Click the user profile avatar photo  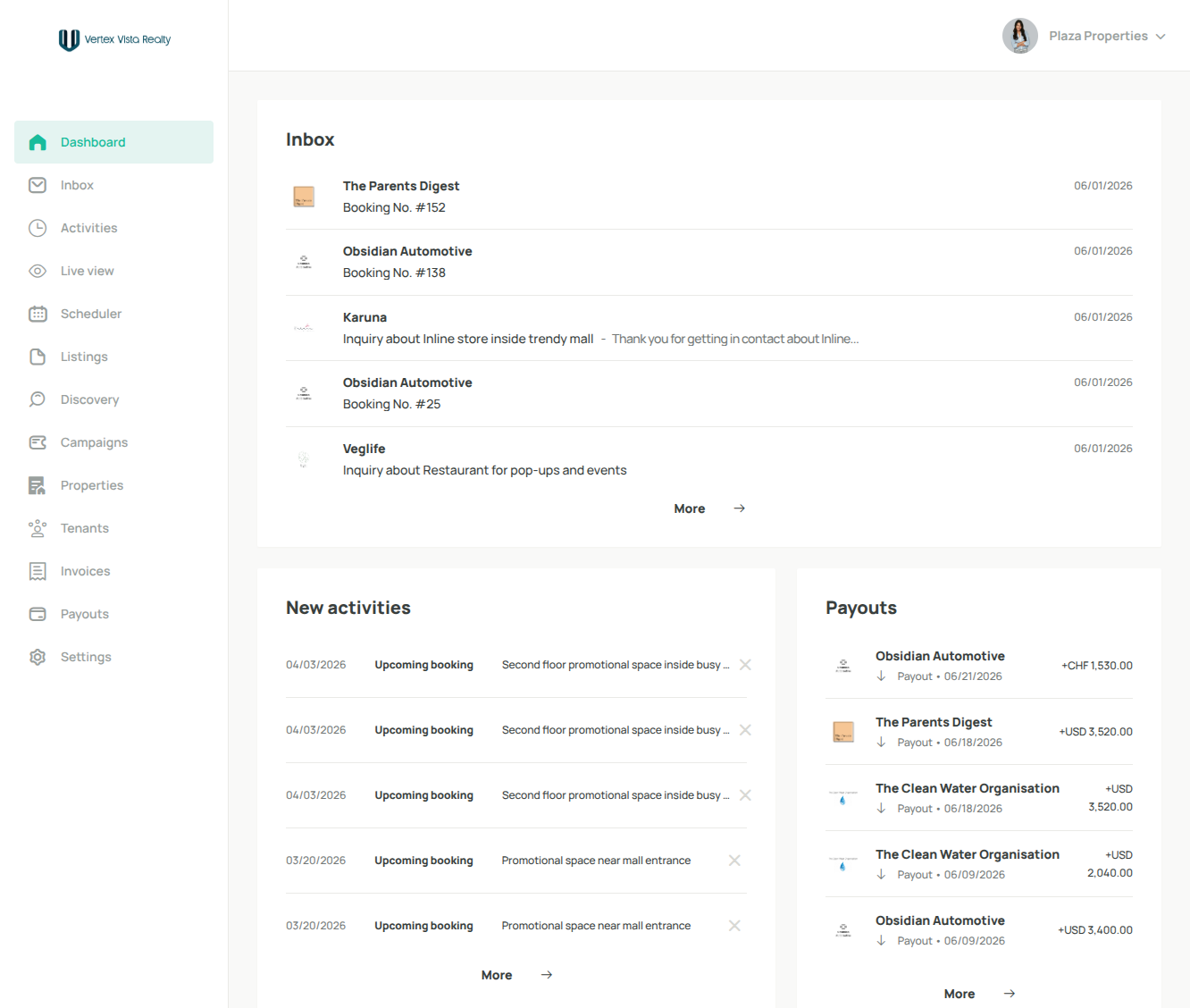pos(1020,36)
